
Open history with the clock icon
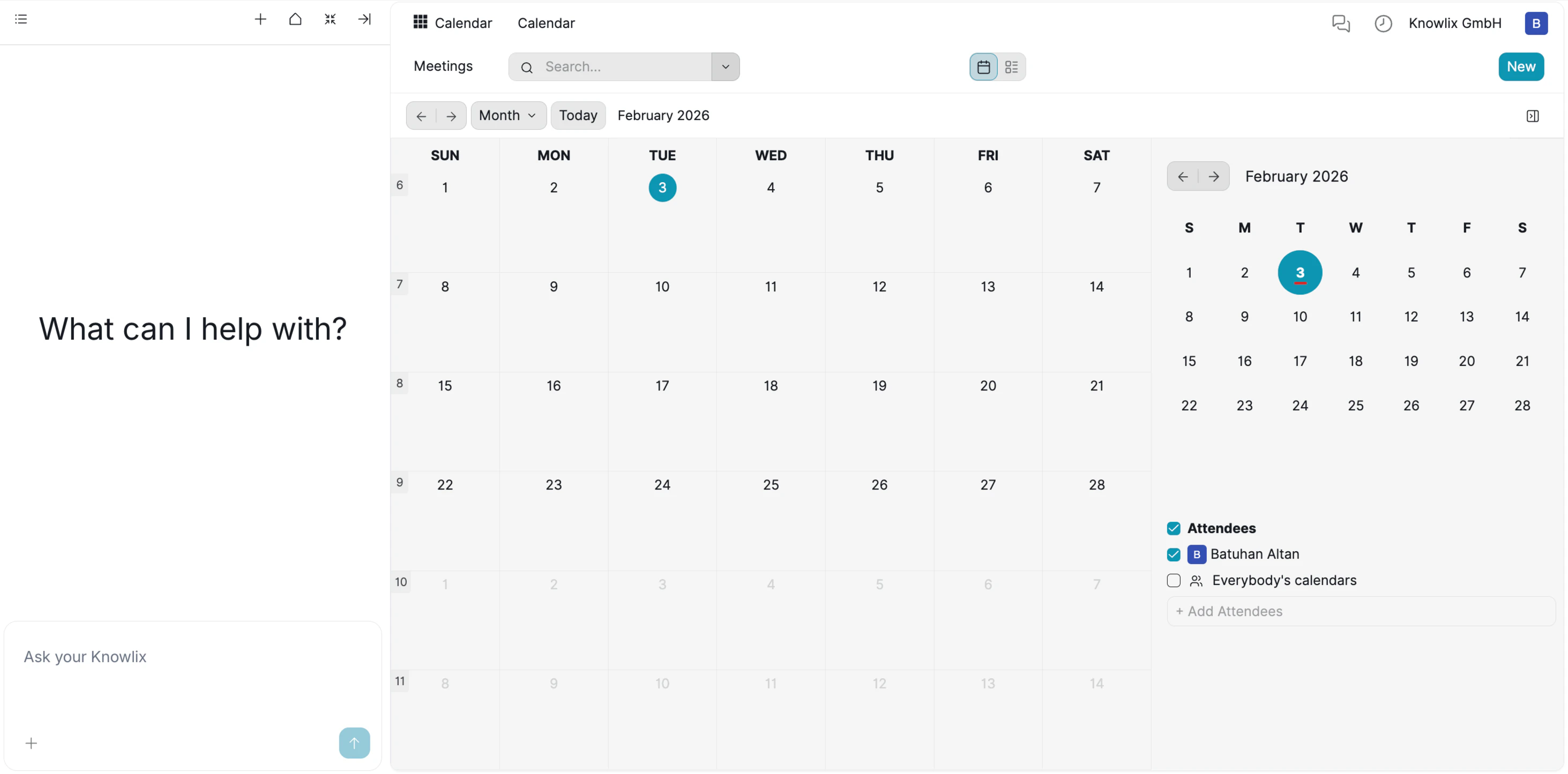pyautogui.click(x=1383, y=23)
